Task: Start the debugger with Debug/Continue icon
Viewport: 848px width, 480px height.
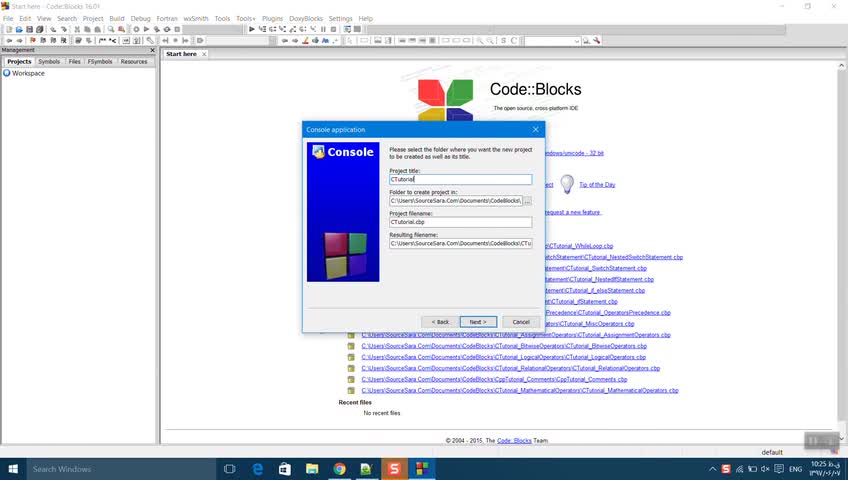Action: pyautogui.click(x=251, y=29)
